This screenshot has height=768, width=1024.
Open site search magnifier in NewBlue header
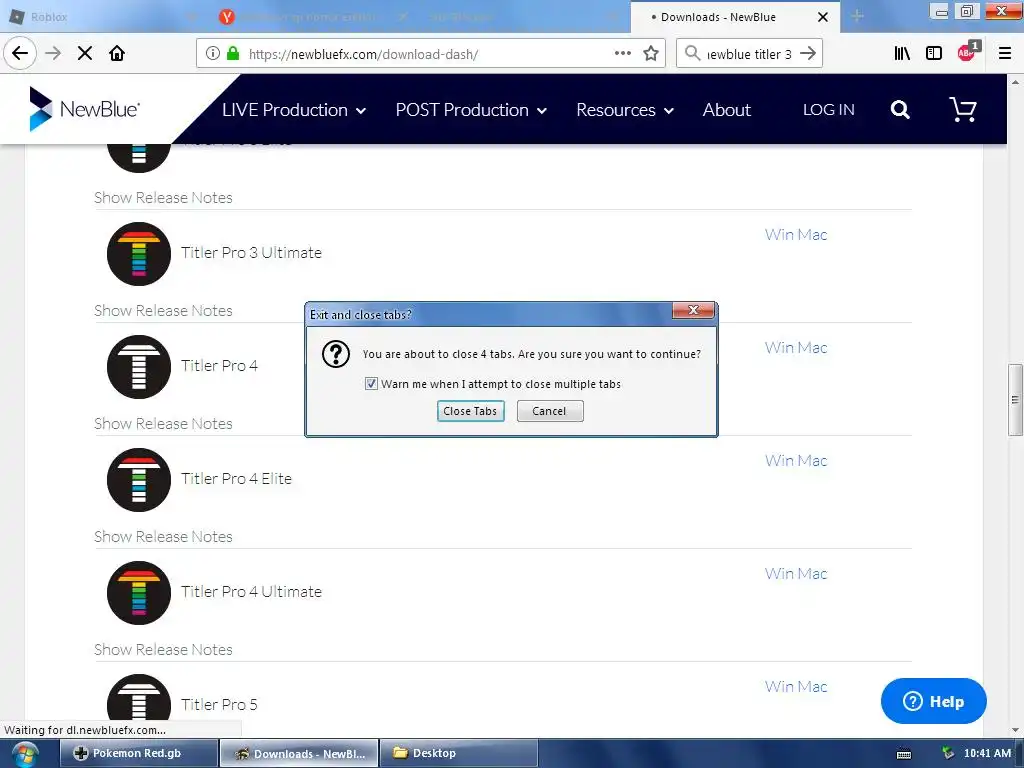[x=900, y=110]
